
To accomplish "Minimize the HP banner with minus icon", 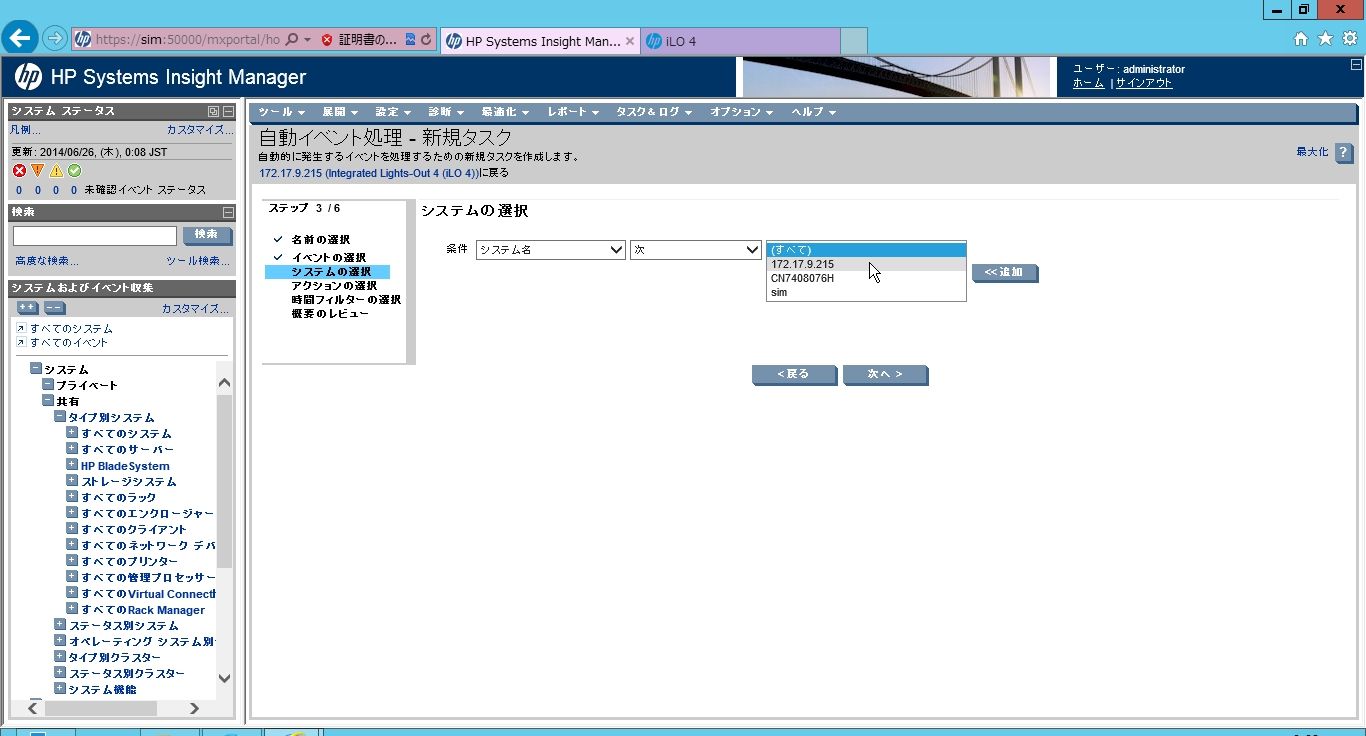I will [1355, 65].
